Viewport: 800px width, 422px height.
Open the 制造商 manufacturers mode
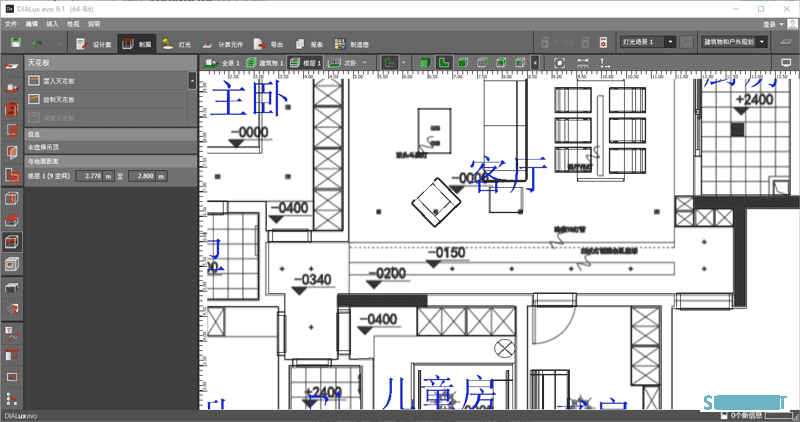click(x=352, y=44)
